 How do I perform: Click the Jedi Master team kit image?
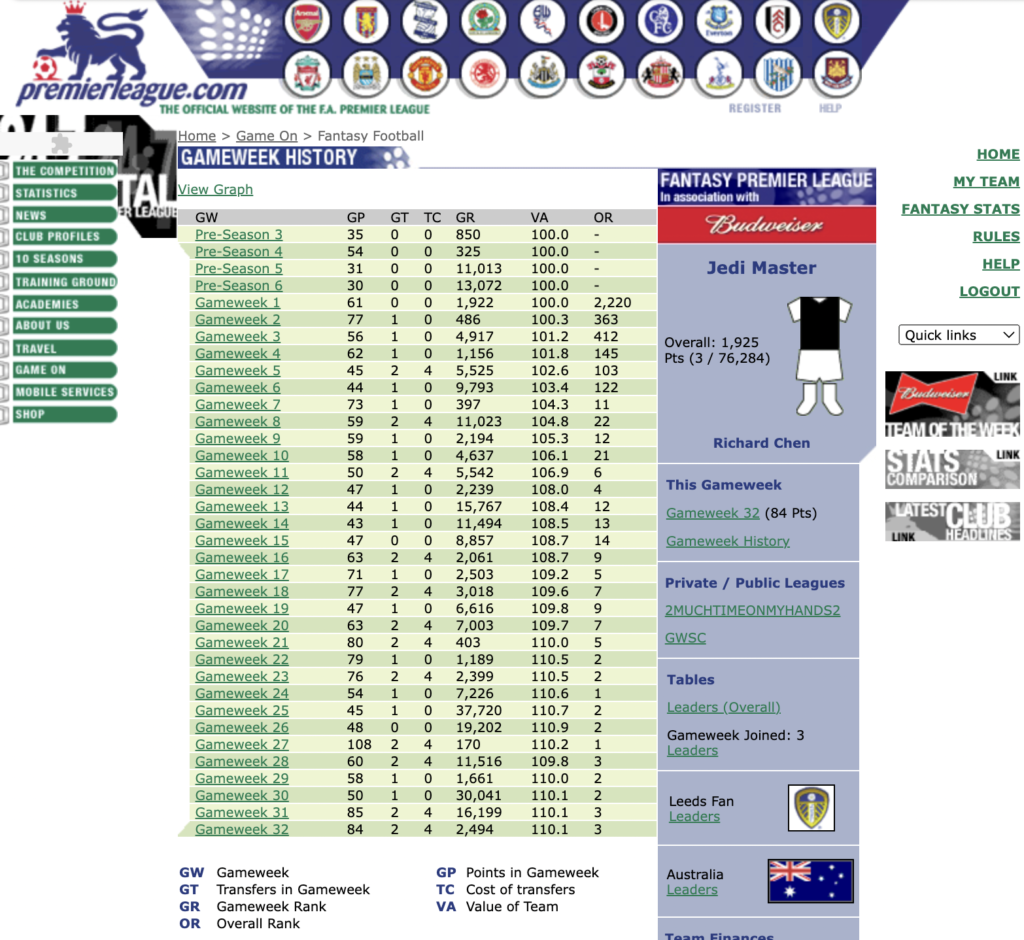[820, 356]
